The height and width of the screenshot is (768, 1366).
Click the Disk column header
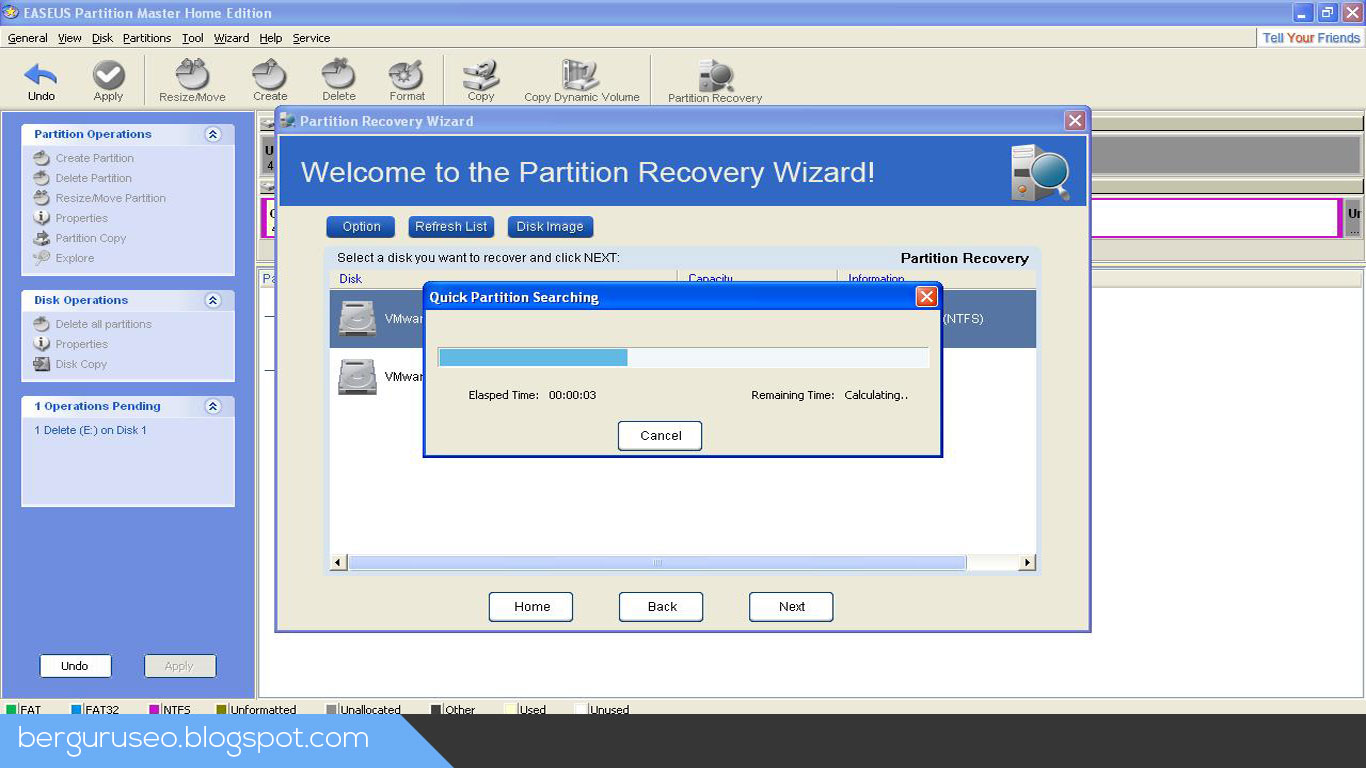(503, 278)
